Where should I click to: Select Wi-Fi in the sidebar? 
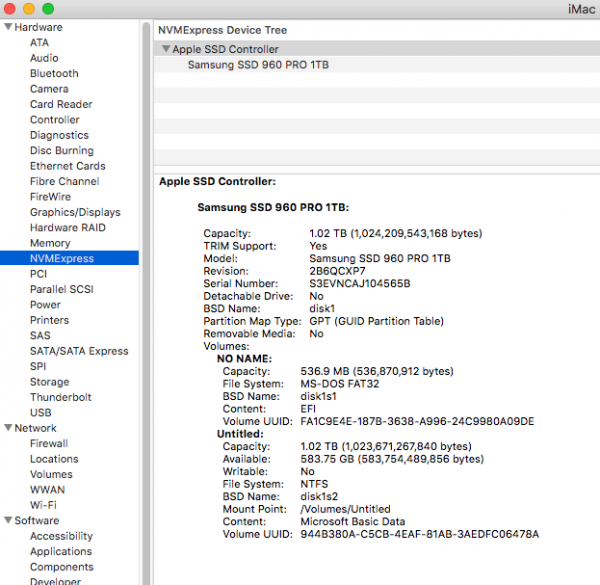click(x=43, y=505)
